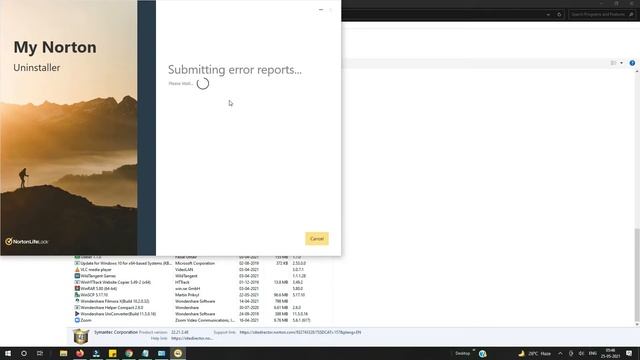Open ENG language indicator

pyautogui.click(x=593, y=353)
